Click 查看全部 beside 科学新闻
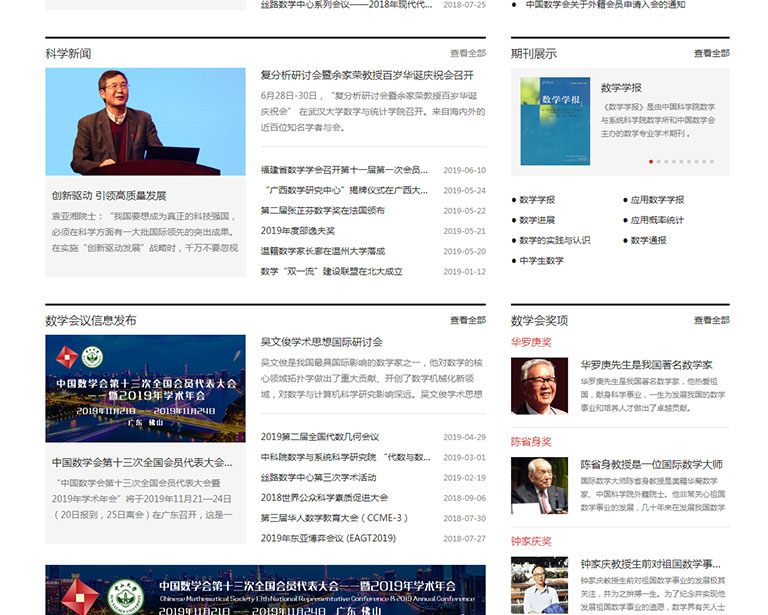The width and height of the screenshot is (768, 615). [x=467, y=53]
